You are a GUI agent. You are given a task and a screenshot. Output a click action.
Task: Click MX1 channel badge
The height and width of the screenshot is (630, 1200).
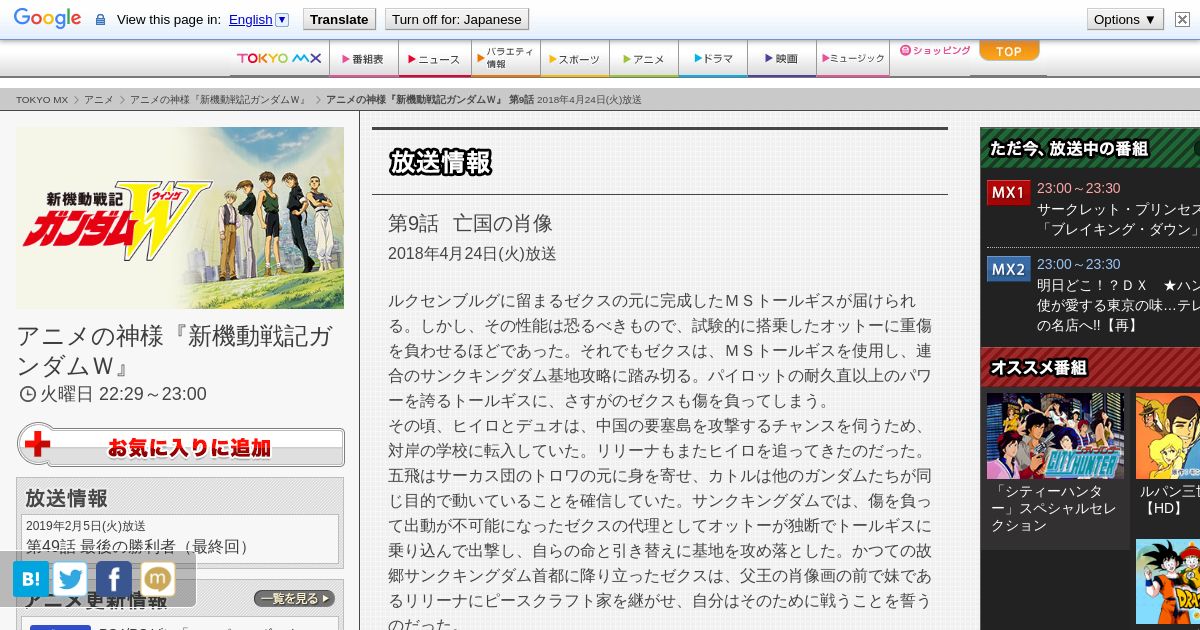(1008, 192)
